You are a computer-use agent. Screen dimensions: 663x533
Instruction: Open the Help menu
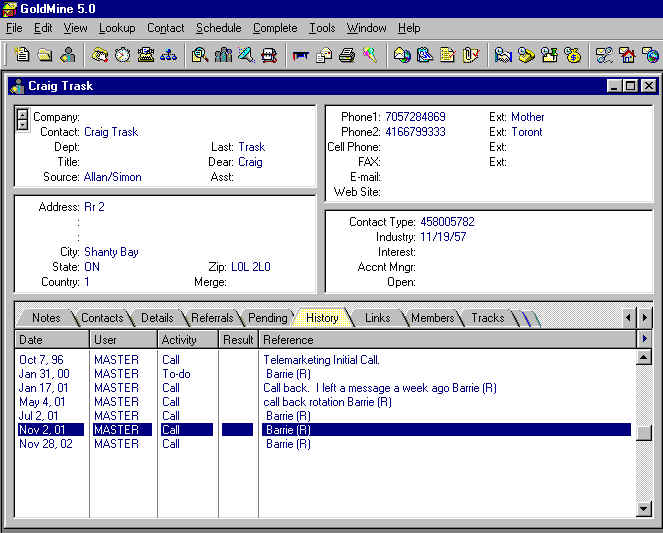[x=409, y=28]
